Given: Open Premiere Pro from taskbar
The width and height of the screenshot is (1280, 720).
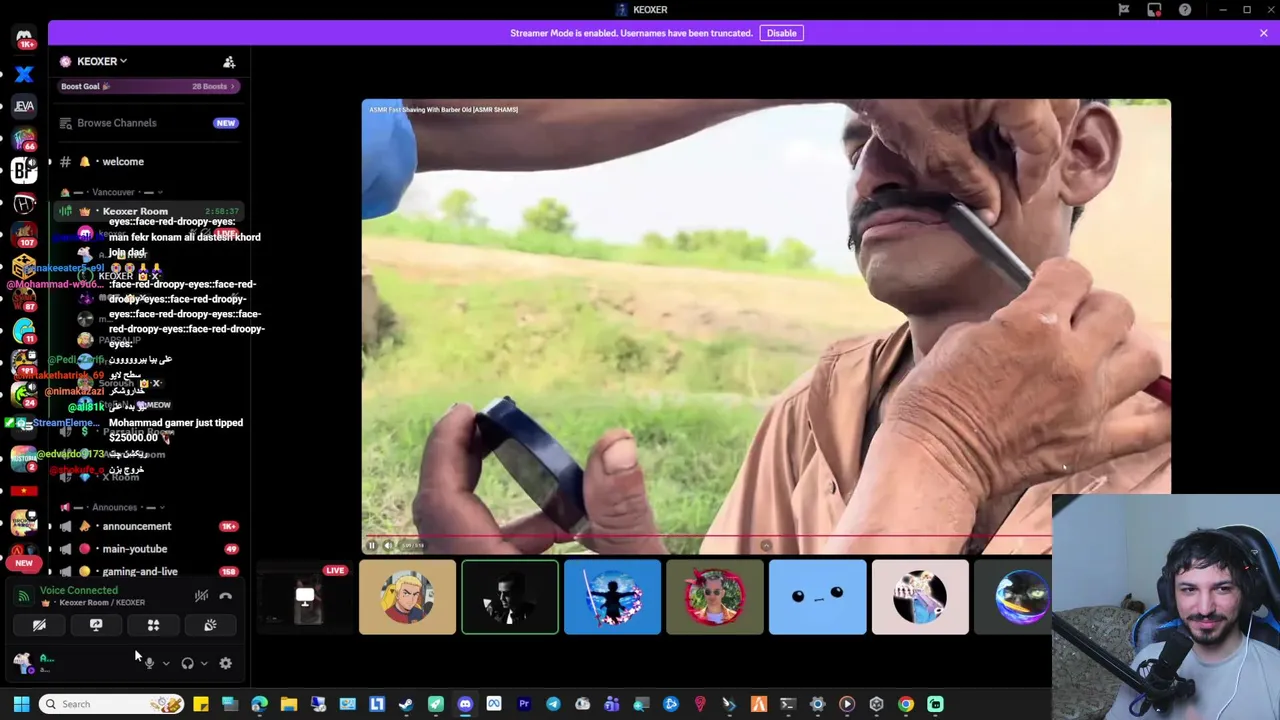Looking at the screenshot, I should point(523,704).
